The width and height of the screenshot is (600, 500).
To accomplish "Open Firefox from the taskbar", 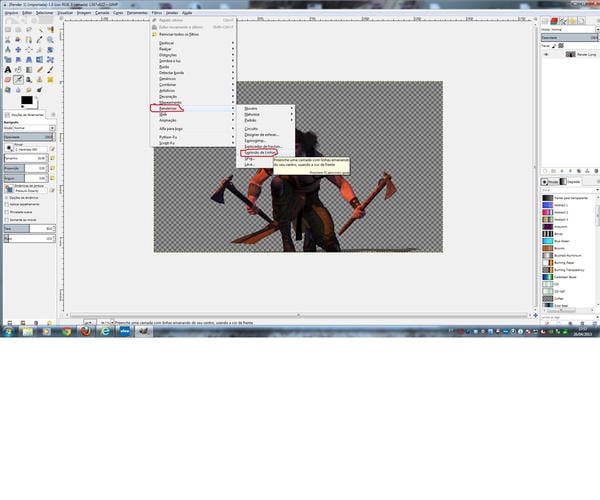I will [x=86, y=331].
